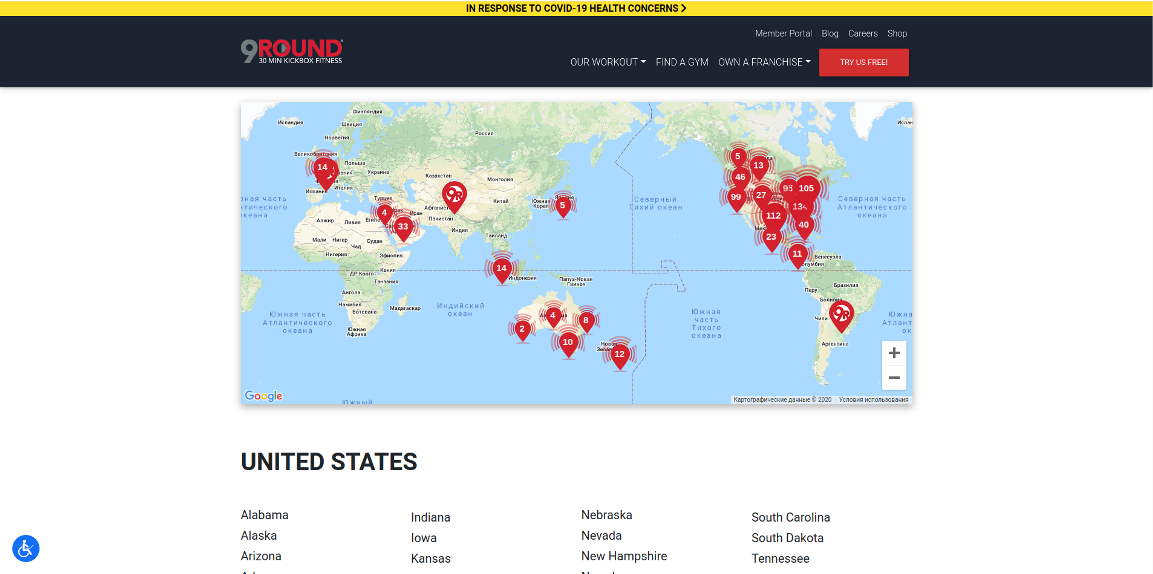Select the Alaska state link
The height and width of the screenshot is (574, 1153).
pos(259,536)
